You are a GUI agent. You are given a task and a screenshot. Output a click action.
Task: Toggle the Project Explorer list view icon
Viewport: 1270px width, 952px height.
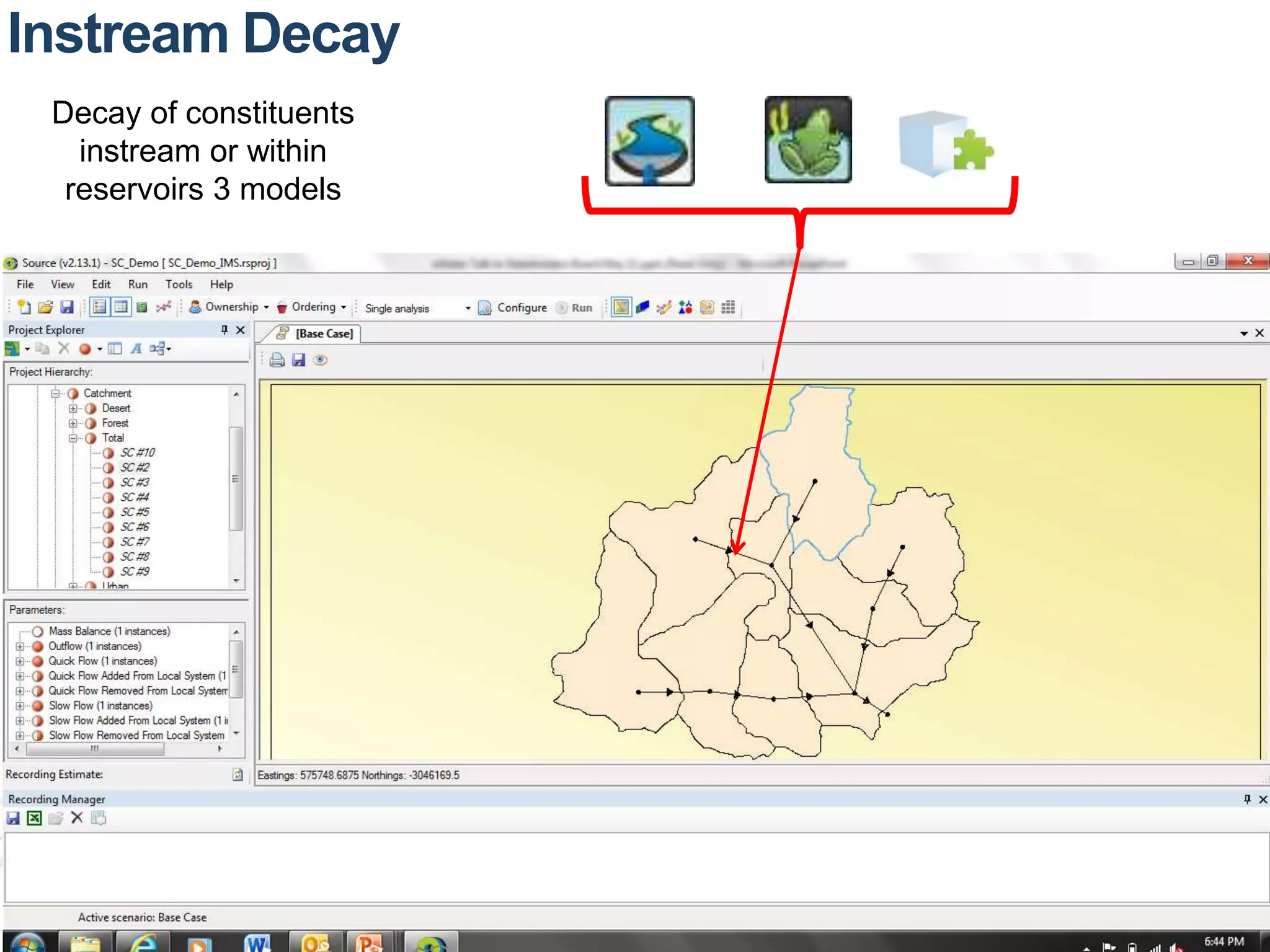pos(99,307)
